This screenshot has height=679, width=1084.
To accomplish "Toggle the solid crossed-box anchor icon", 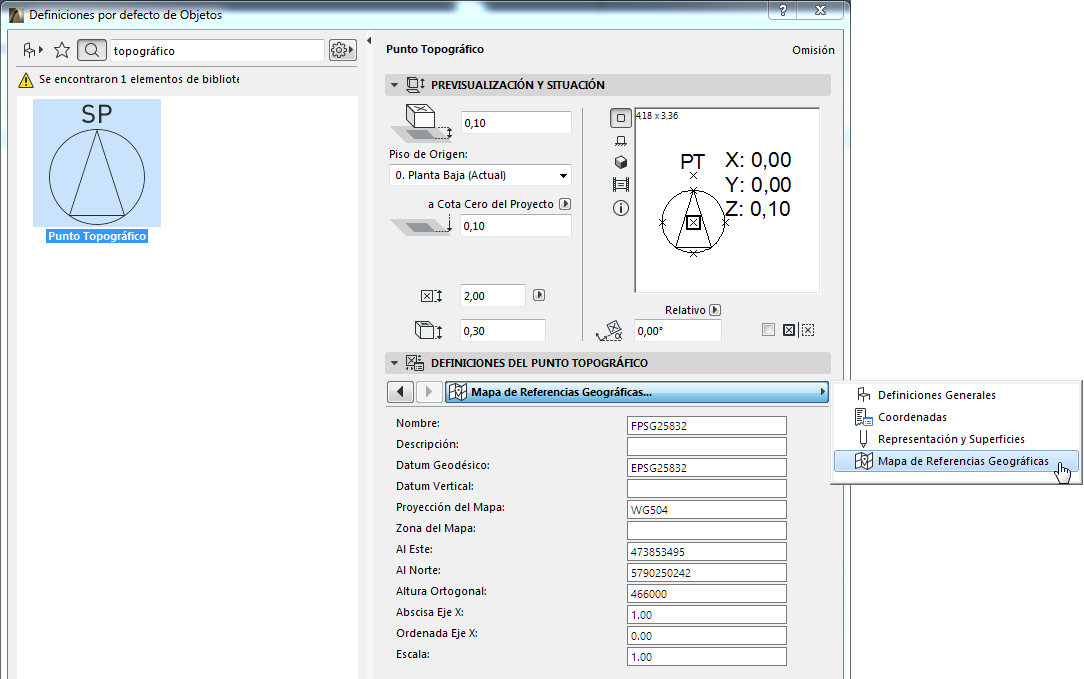I will pos(789,330).
